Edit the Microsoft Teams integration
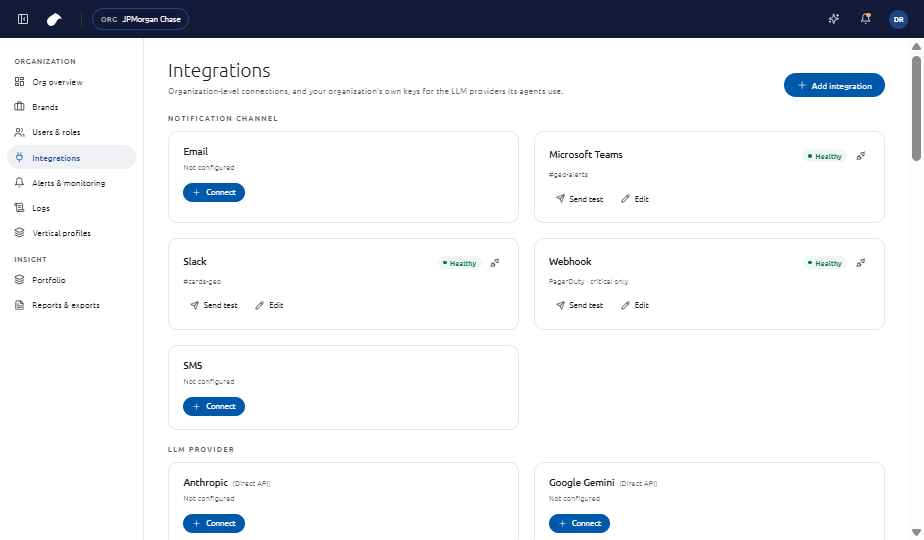Viewport: 924px width, 540px height. pyautogui.click(x=635, y=199)
